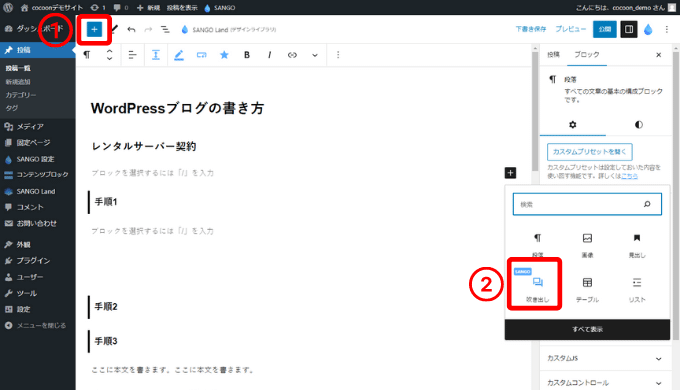Click カスタムプリセットを開く button
Viewport: 680px width, 390px height.
pyautogui.click(x=589, y=152)
